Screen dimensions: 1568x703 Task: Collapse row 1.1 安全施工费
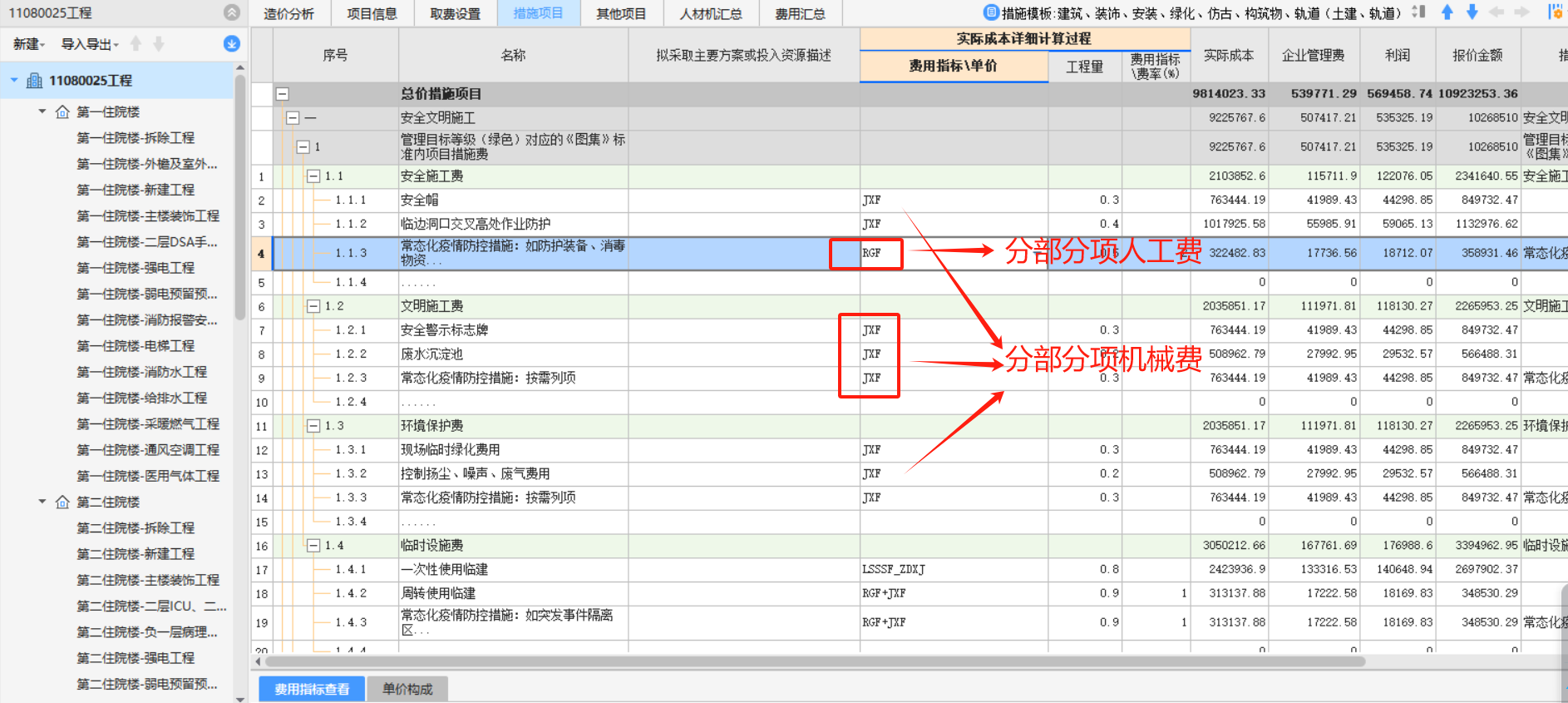(x=313, y=176)
